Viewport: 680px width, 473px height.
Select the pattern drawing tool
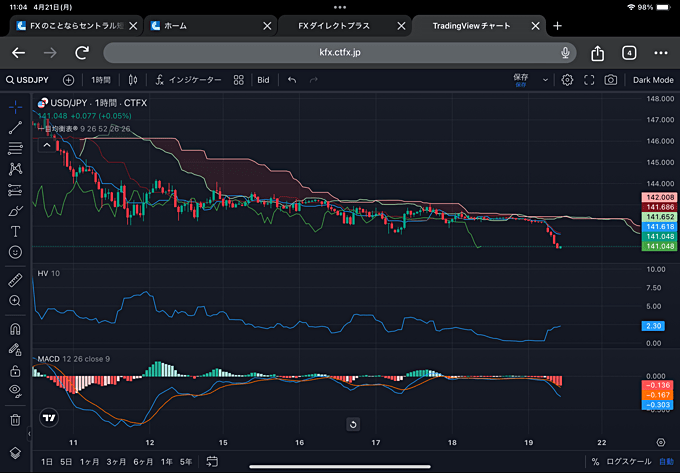coord(15,169)
